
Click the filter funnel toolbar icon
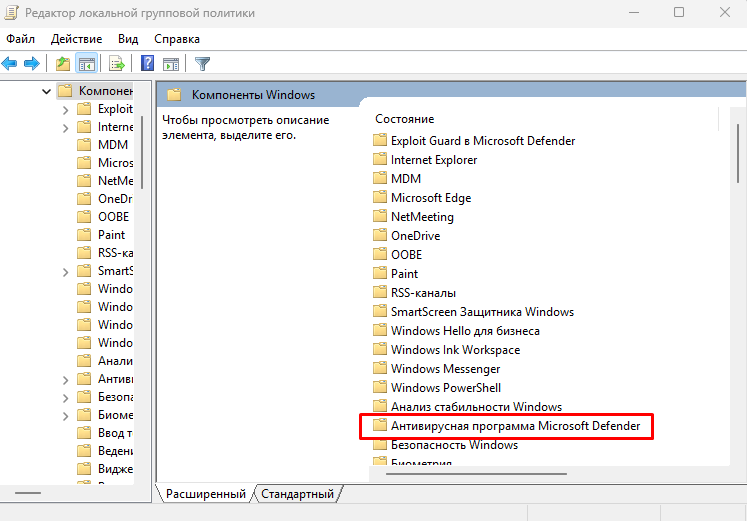[202, 63]
